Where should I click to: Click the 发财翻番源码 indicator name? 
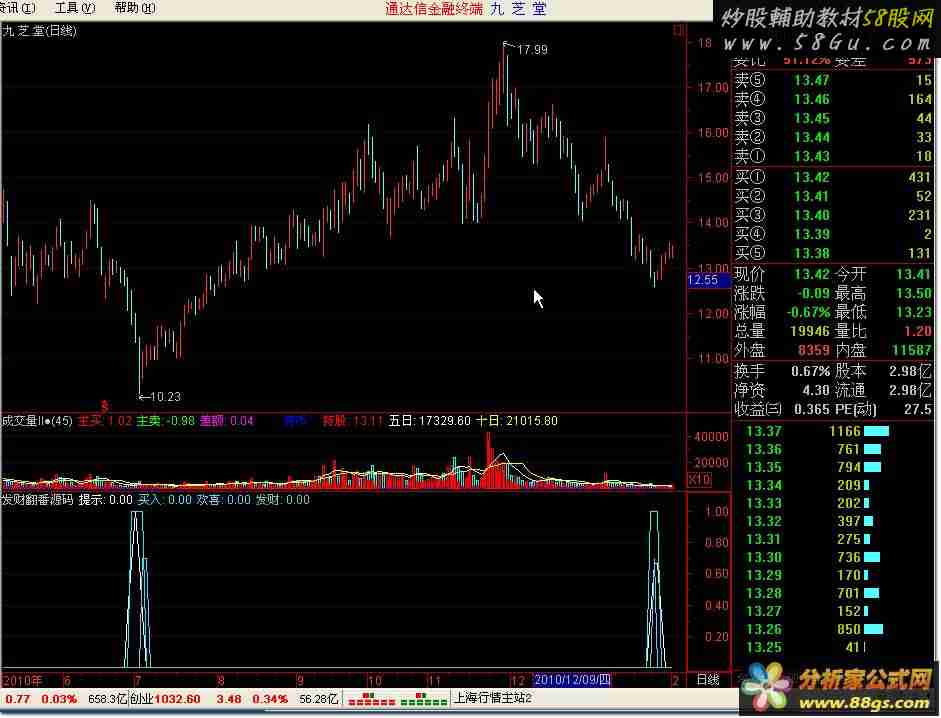tap(38, 499)
